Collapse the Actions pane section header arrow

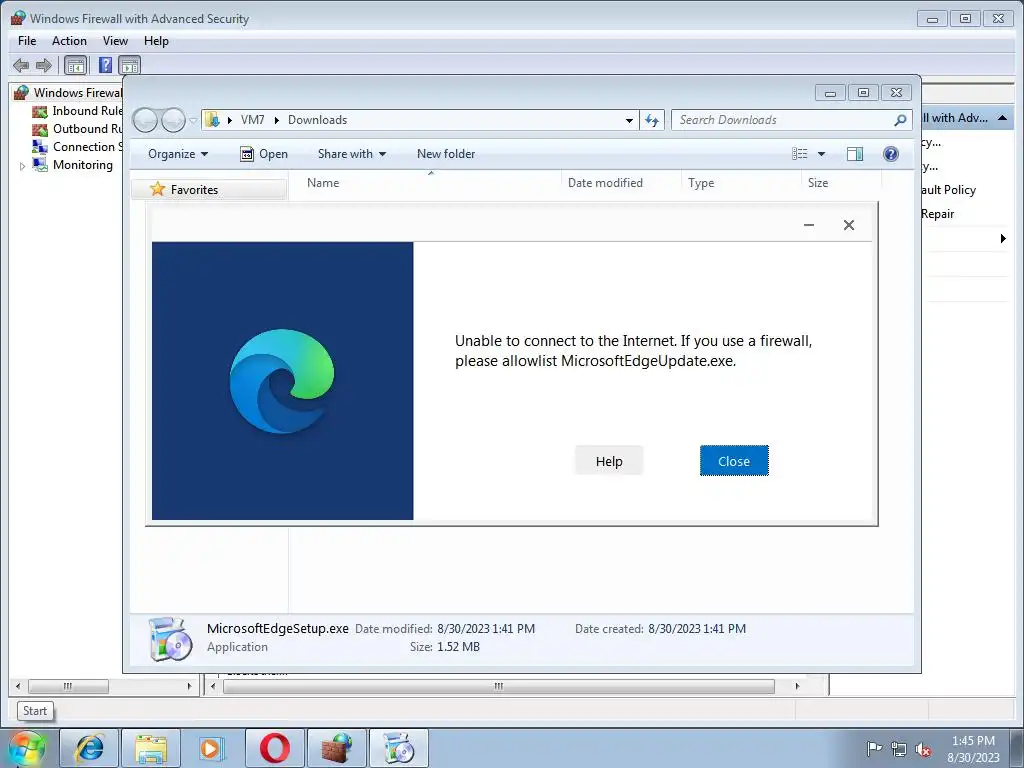pos(1002,118)
